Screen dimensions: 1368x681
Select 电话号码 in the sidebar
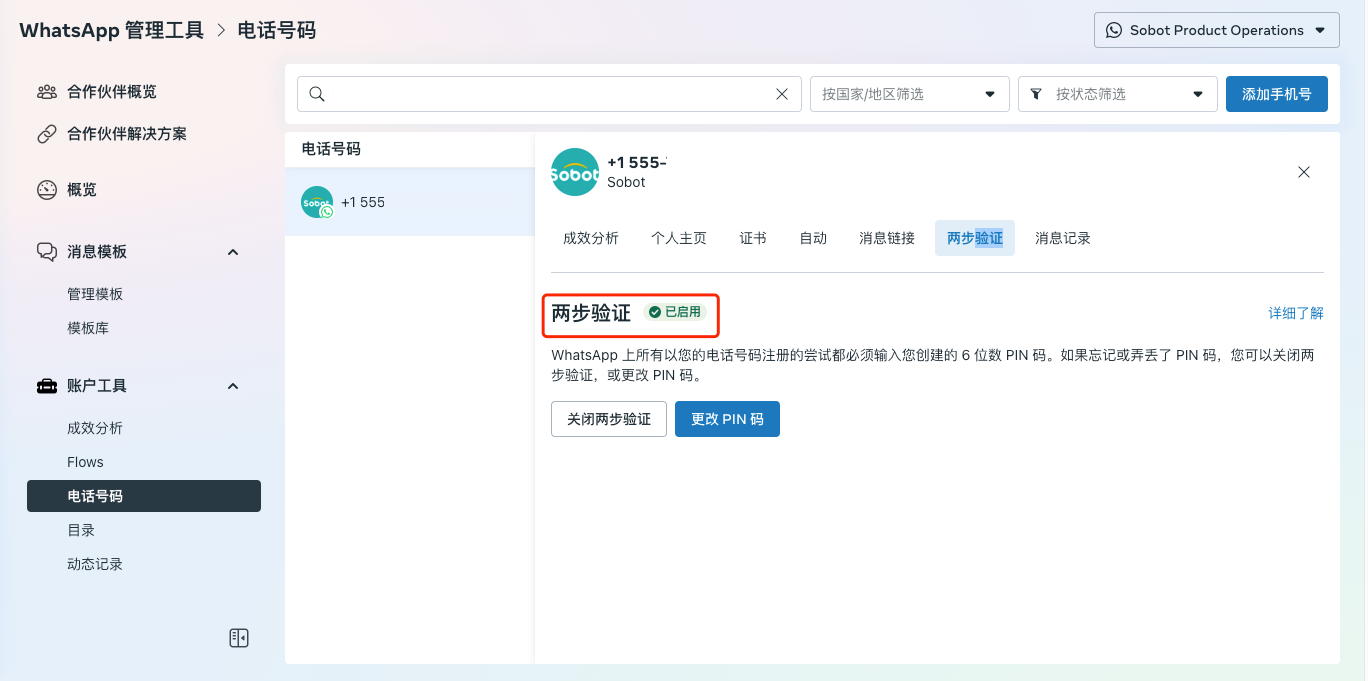144,496
